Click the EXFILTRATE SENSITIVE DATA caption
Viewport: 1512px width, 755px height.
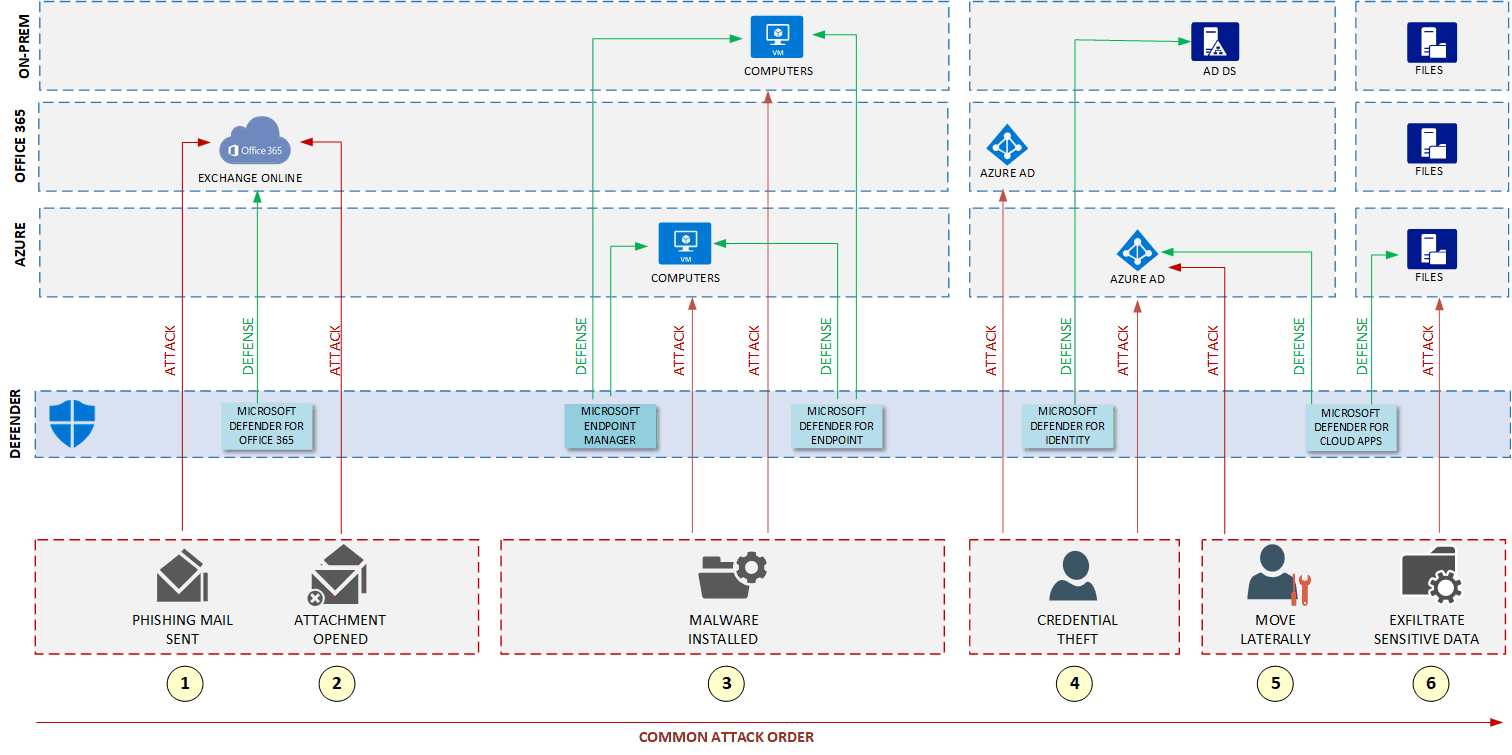1426,629
